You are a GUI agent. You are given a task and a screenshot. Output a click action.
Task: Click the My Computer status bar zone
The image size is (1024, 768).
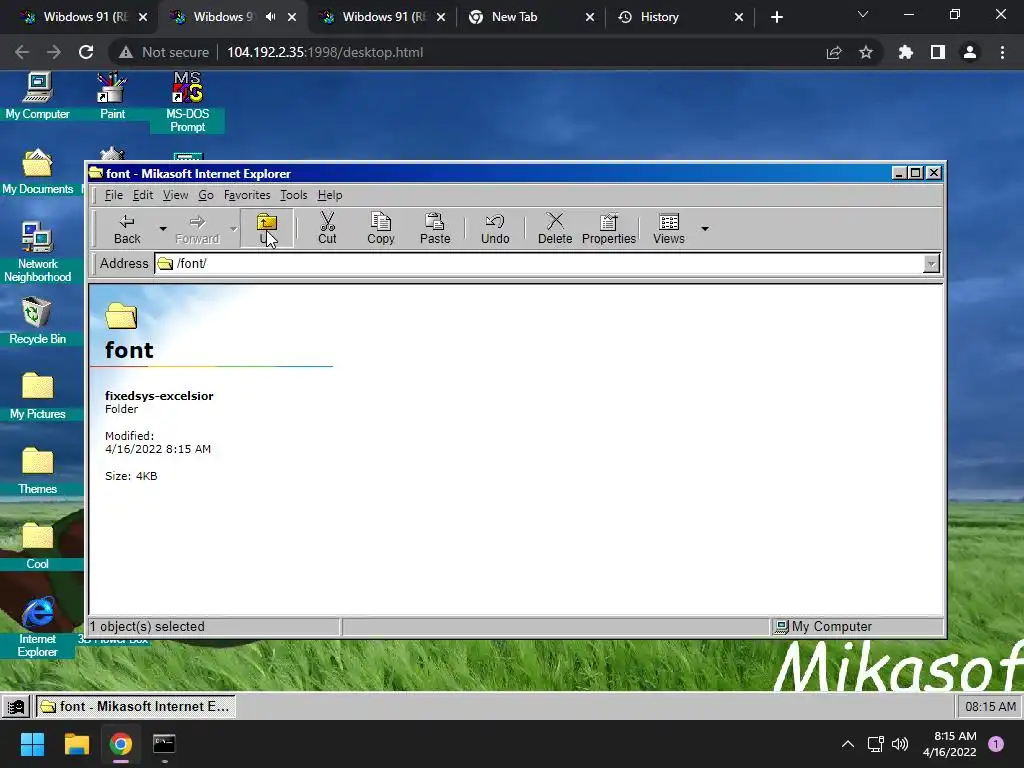[857, 626]
